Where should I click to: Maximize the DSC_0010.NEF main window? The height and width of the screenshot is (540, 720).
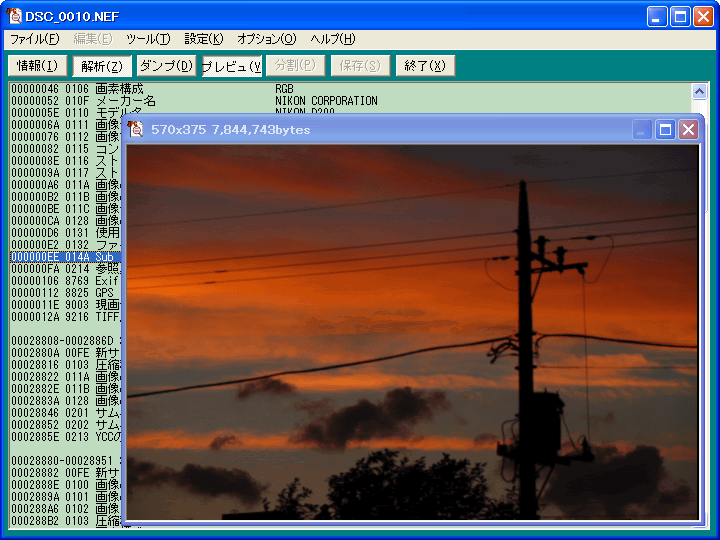pyautogui.click(x=679, y=17)
